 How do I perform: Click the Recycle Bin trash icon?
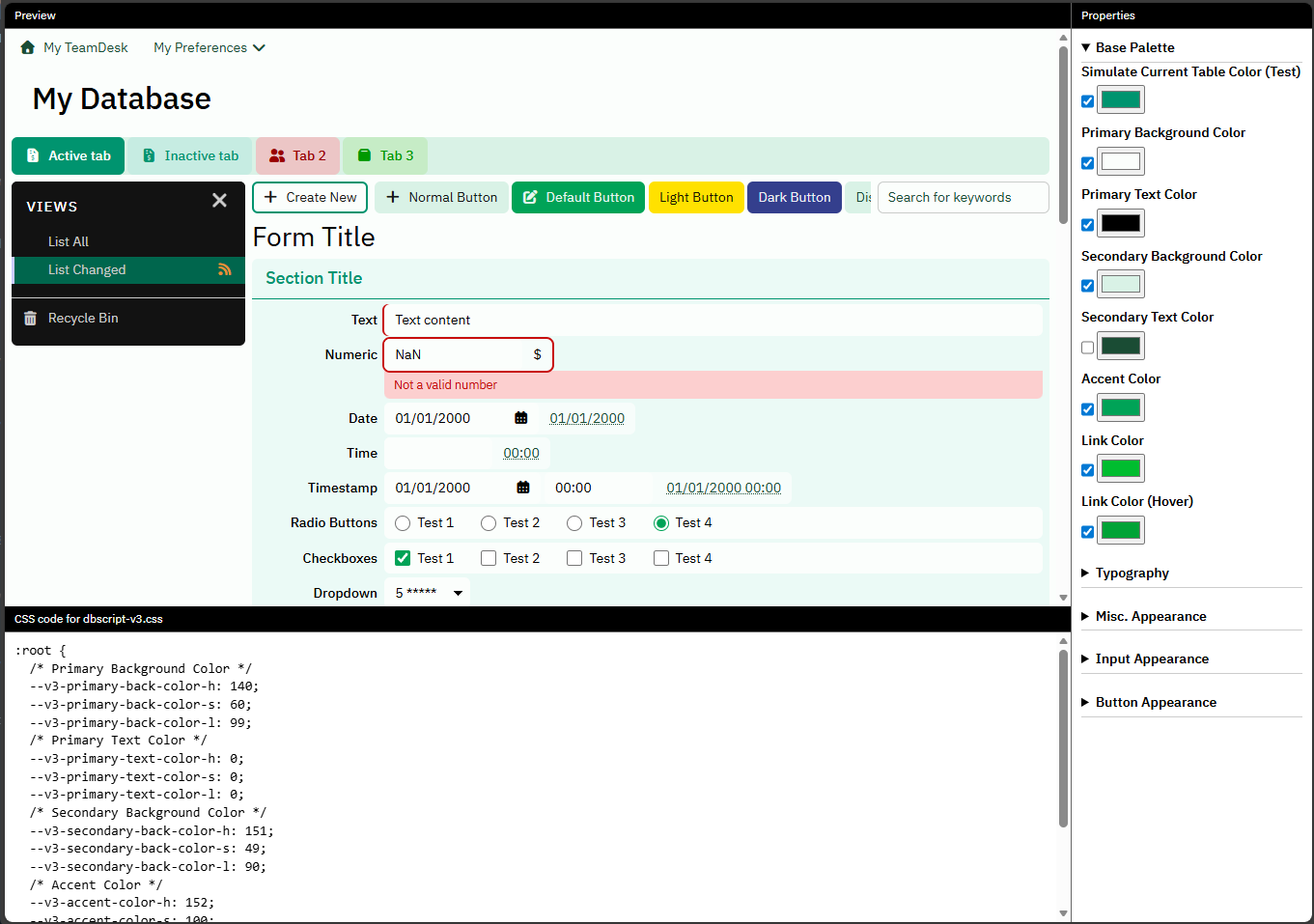tap(30, 318)
